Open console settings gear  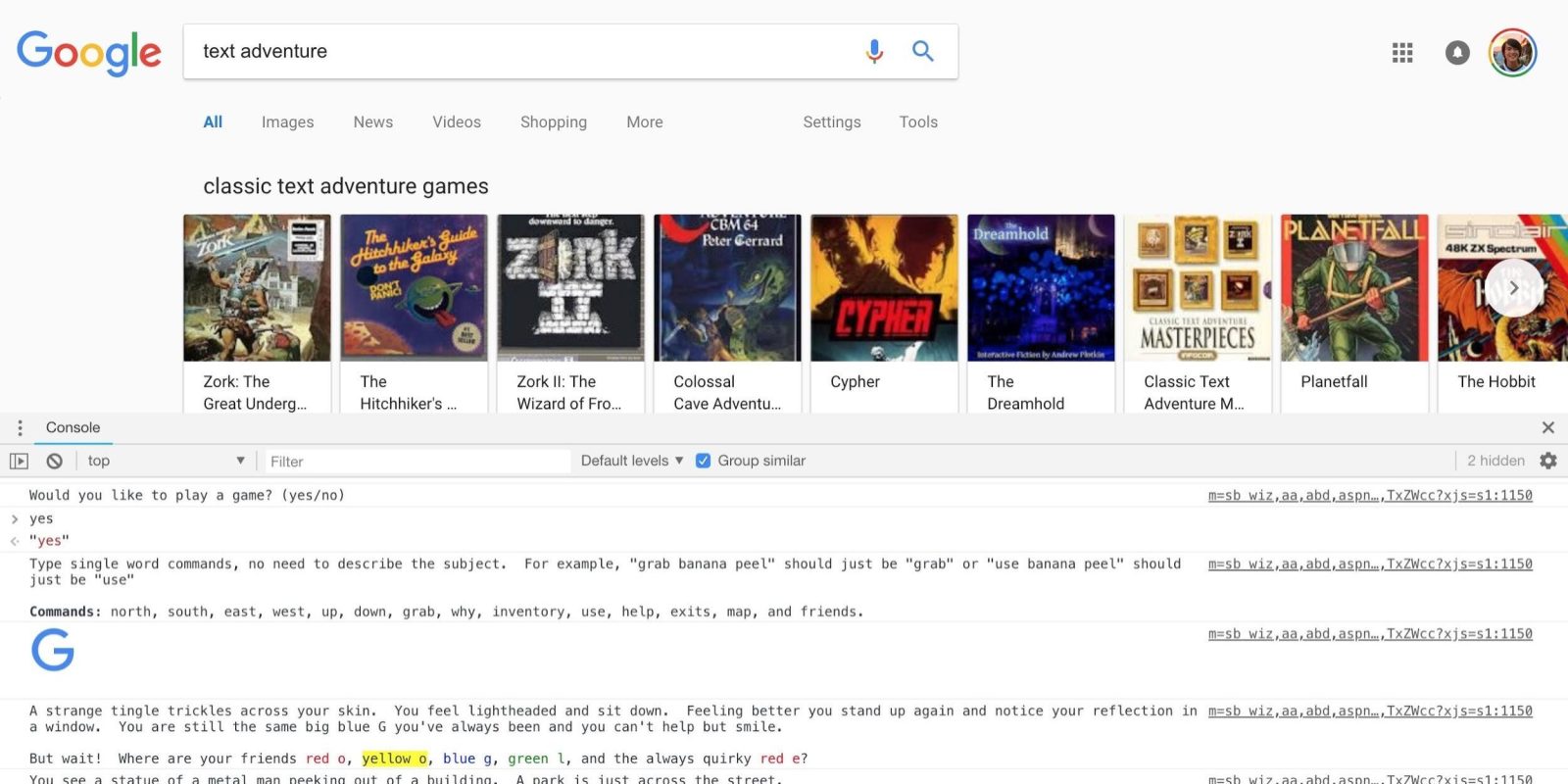[x=1548, y=461]
